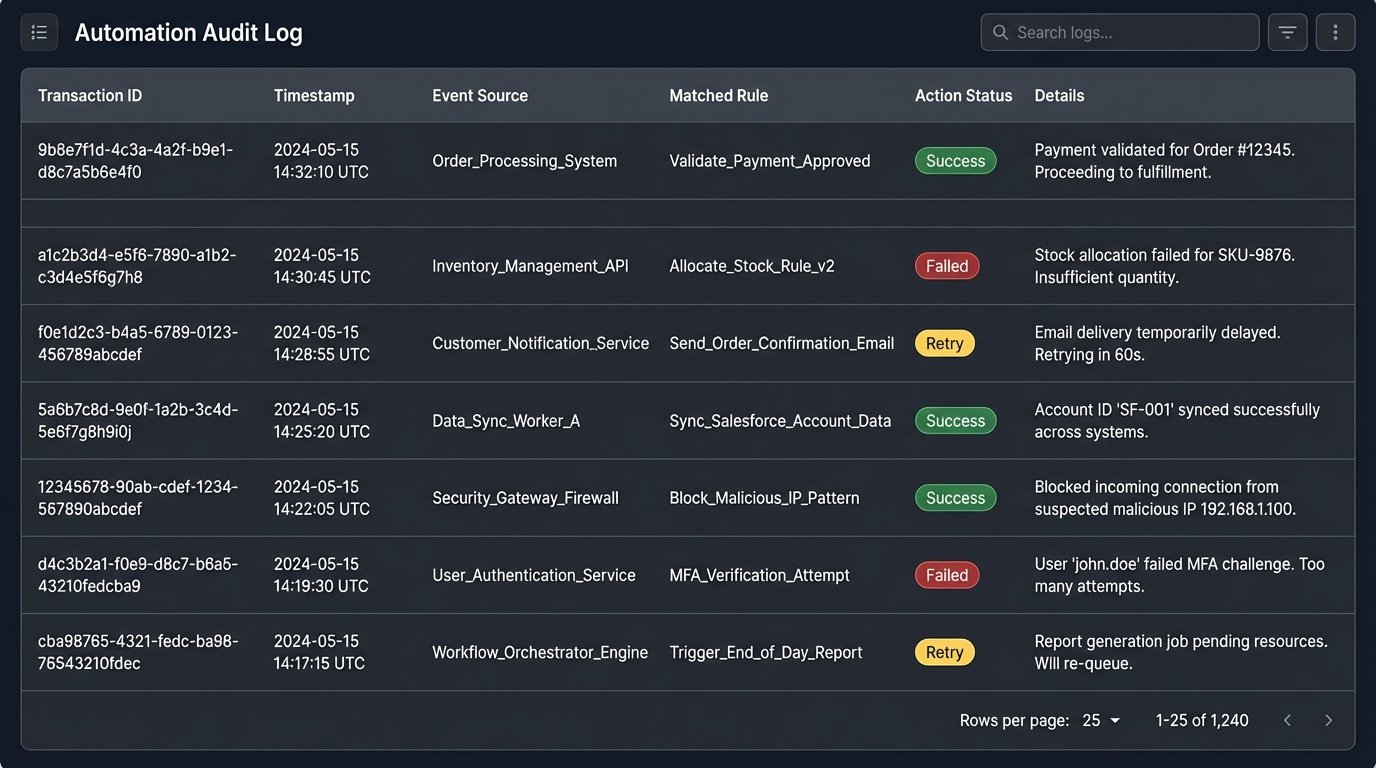This screenshot has width=1376, height=768.
Task: Click the filter icon near the search bar
Action: pyautogui.click(x=1287, y=31)
